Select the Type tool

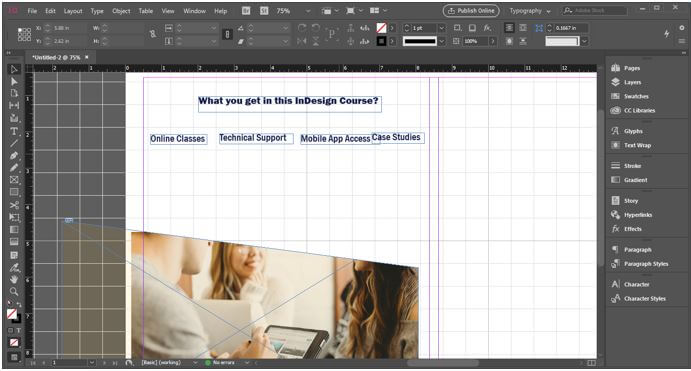14,131
